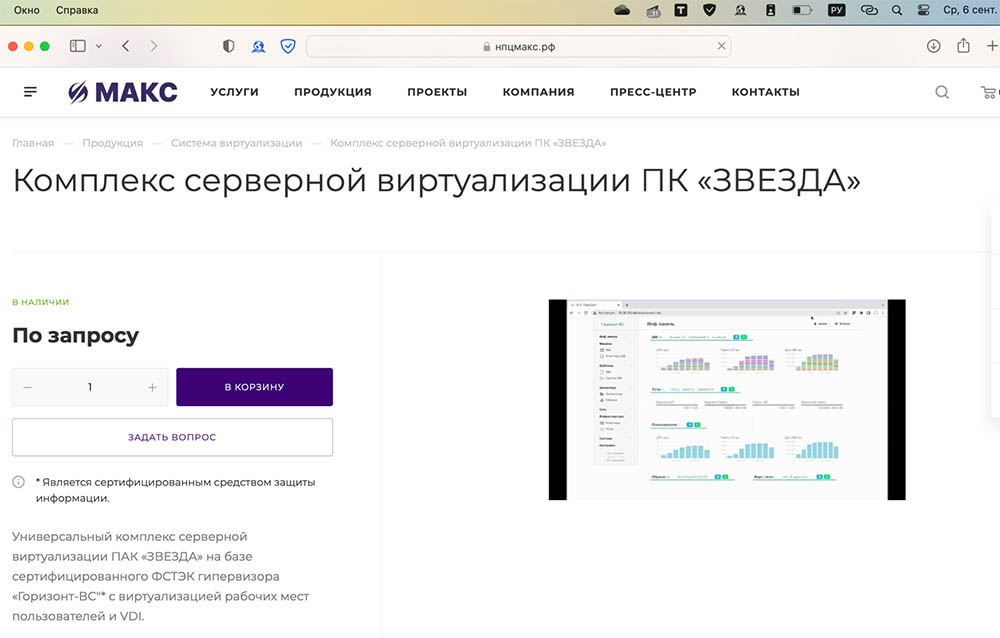1000x638 pixels.
Task: Open the «Окно» menu in macOS menu bar
Action: coord(27,10)
